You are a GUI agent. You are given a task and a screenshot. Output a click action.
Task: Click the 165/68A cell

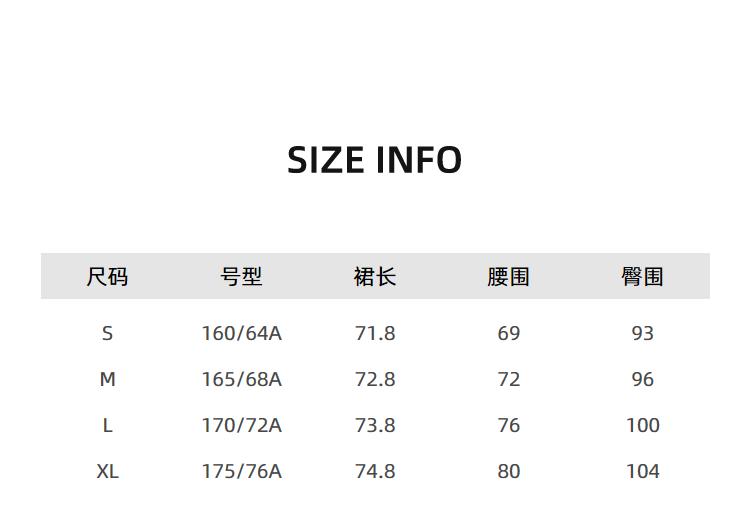(x=242, y=379)
